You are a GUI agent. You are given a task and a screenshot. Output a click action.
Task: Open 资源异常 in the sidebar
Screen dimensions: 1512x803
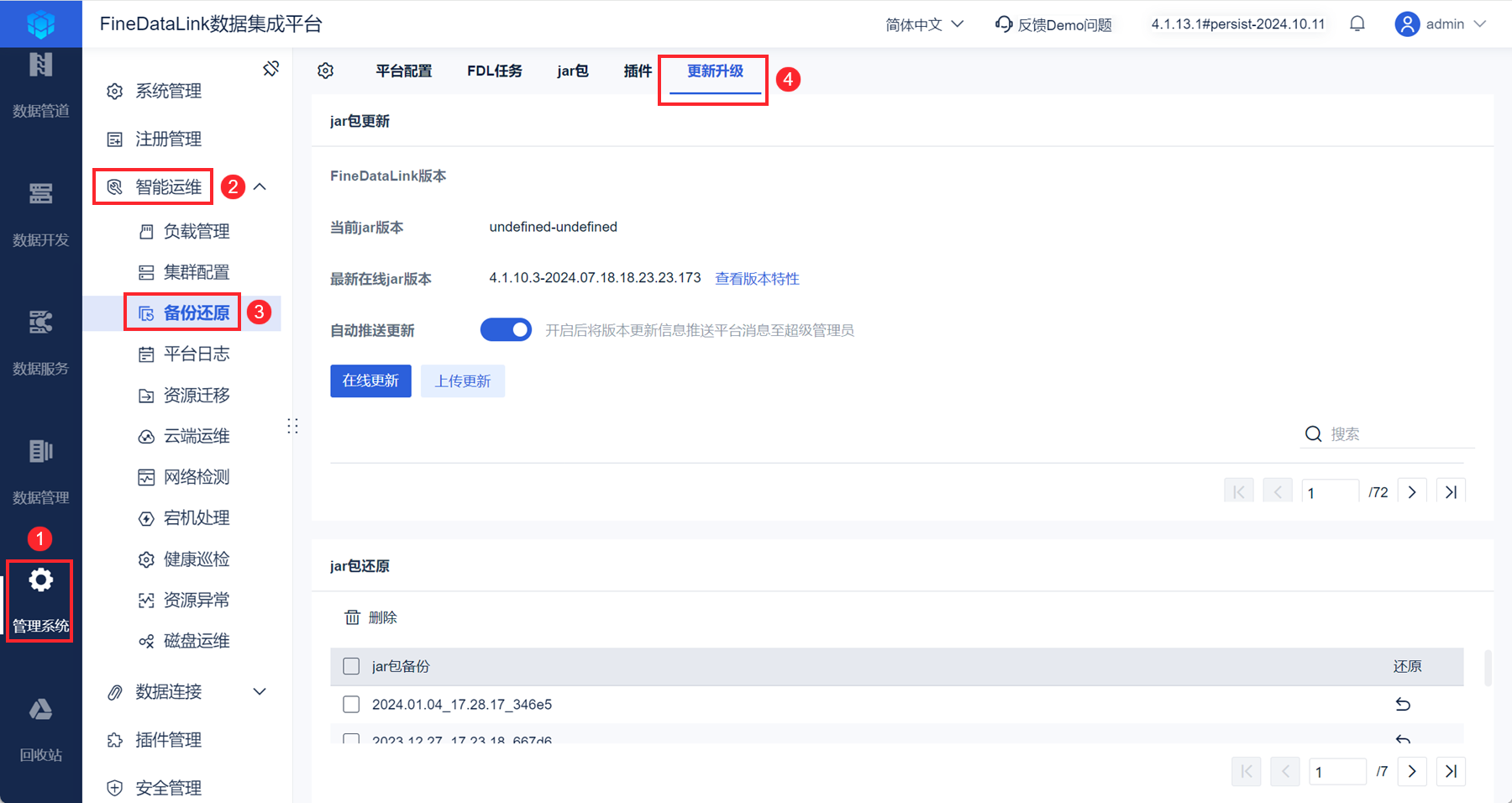click(197, 600)
